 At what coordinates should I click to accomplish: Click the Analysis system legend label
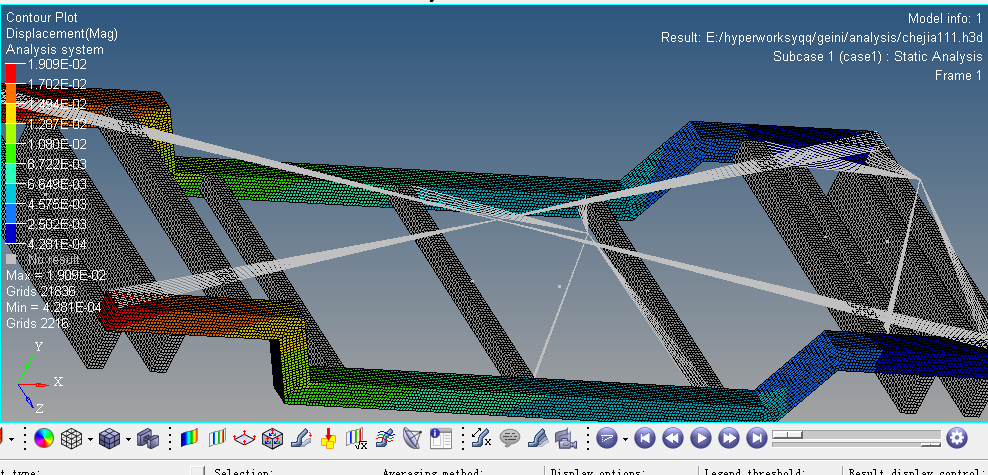pos(55,50)
